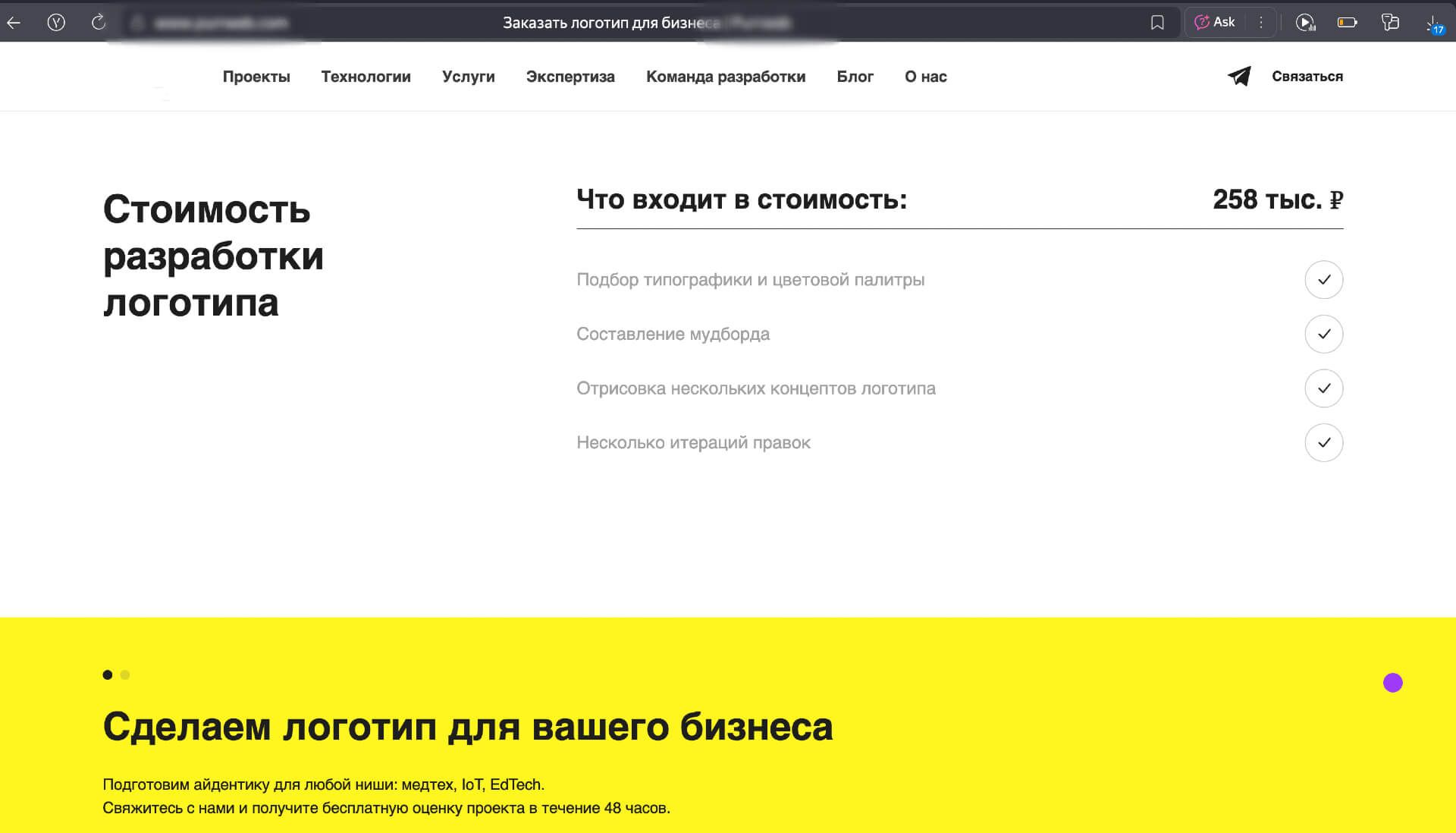Open downloads showing the 17 badge
Viewport: 1456px width, 833px height.
click(x=1432, y=22)
